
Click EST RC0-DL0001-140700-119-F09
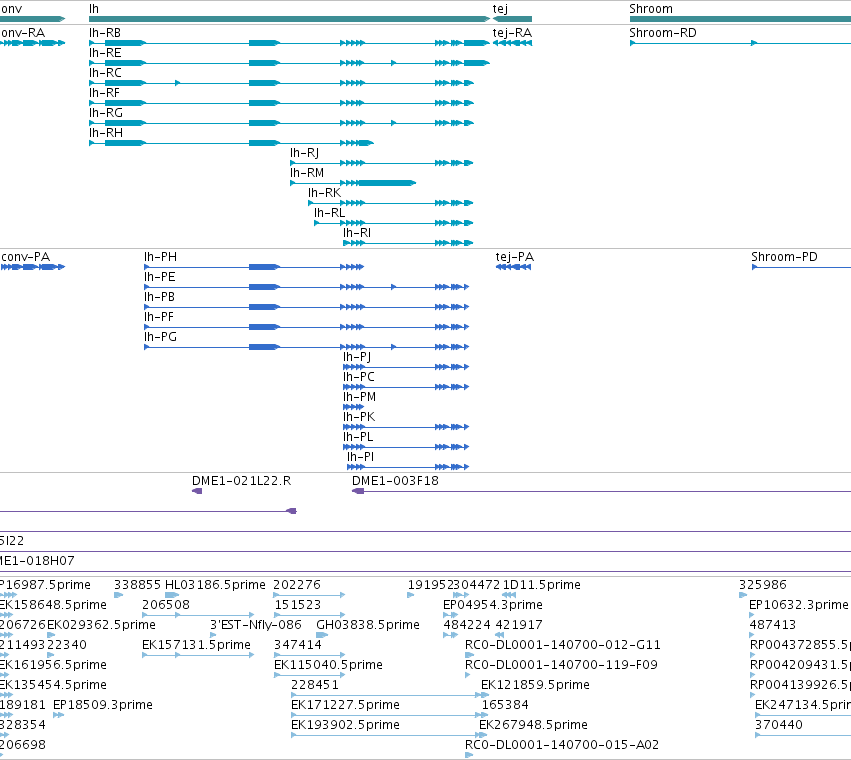tap(561, 665)
